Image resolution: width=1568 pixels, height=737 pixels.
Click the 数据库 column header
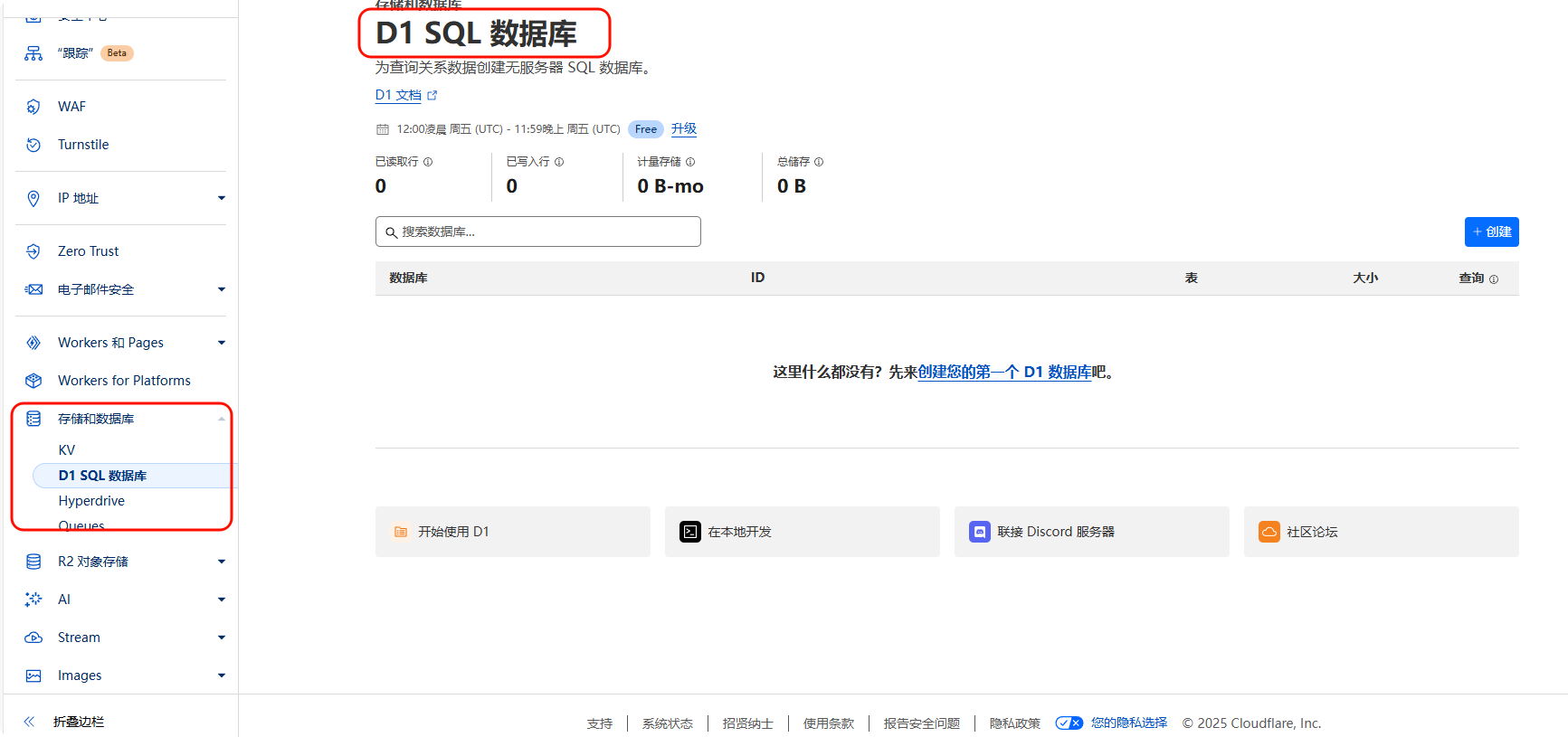(x=408, y=278)
